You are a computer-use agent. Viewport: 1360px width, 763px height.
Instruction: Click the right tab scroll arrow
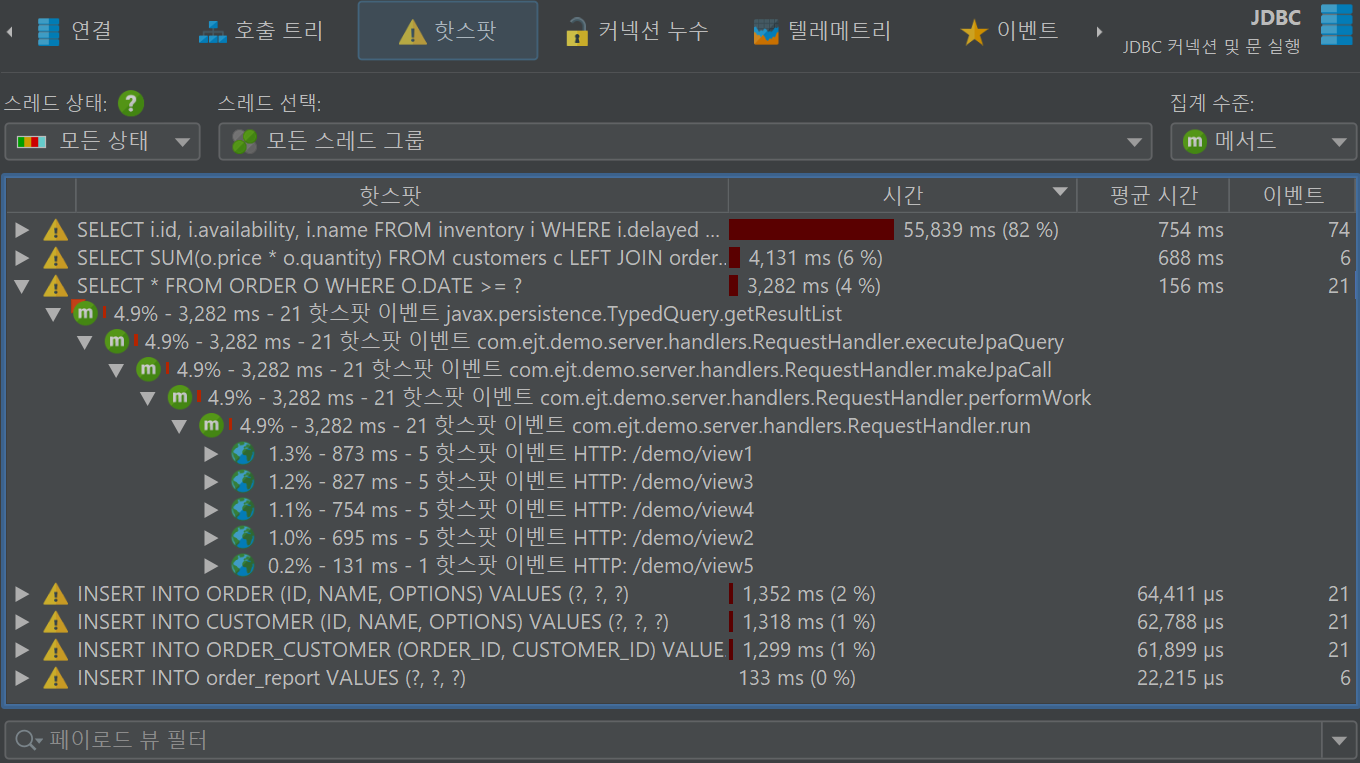1099,32
